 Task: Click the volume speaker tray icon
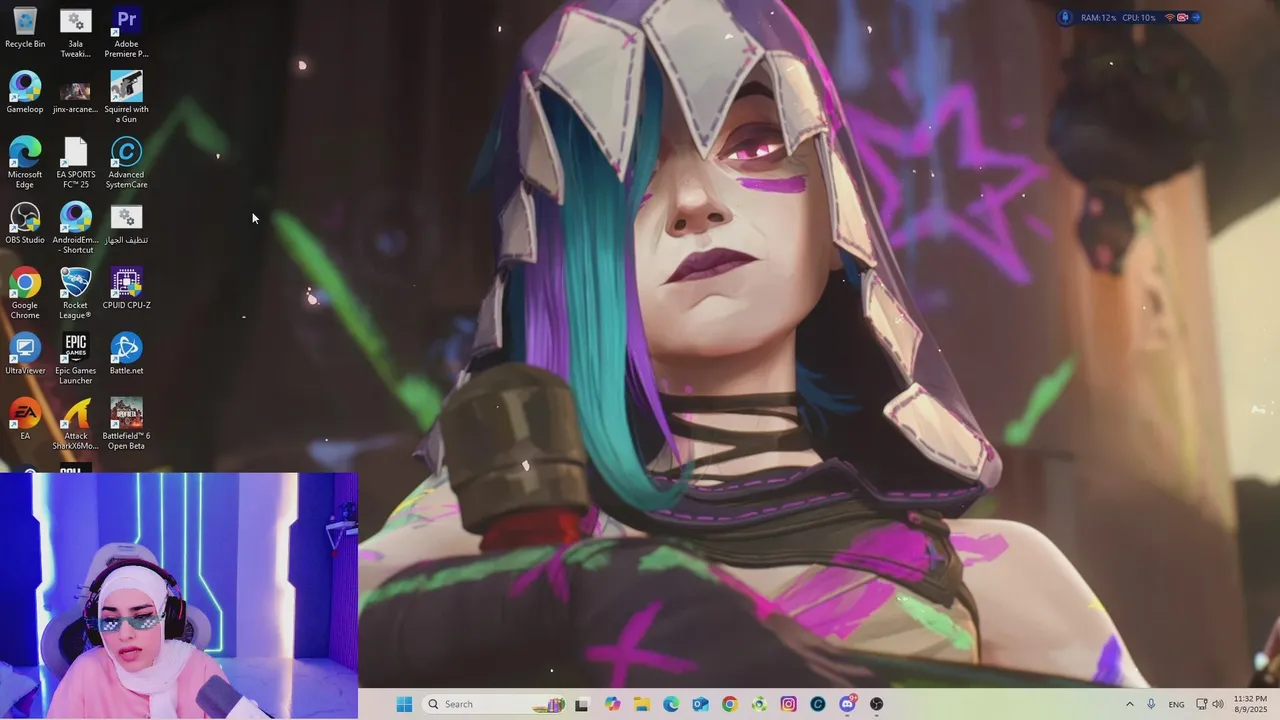pos(1218,704)
